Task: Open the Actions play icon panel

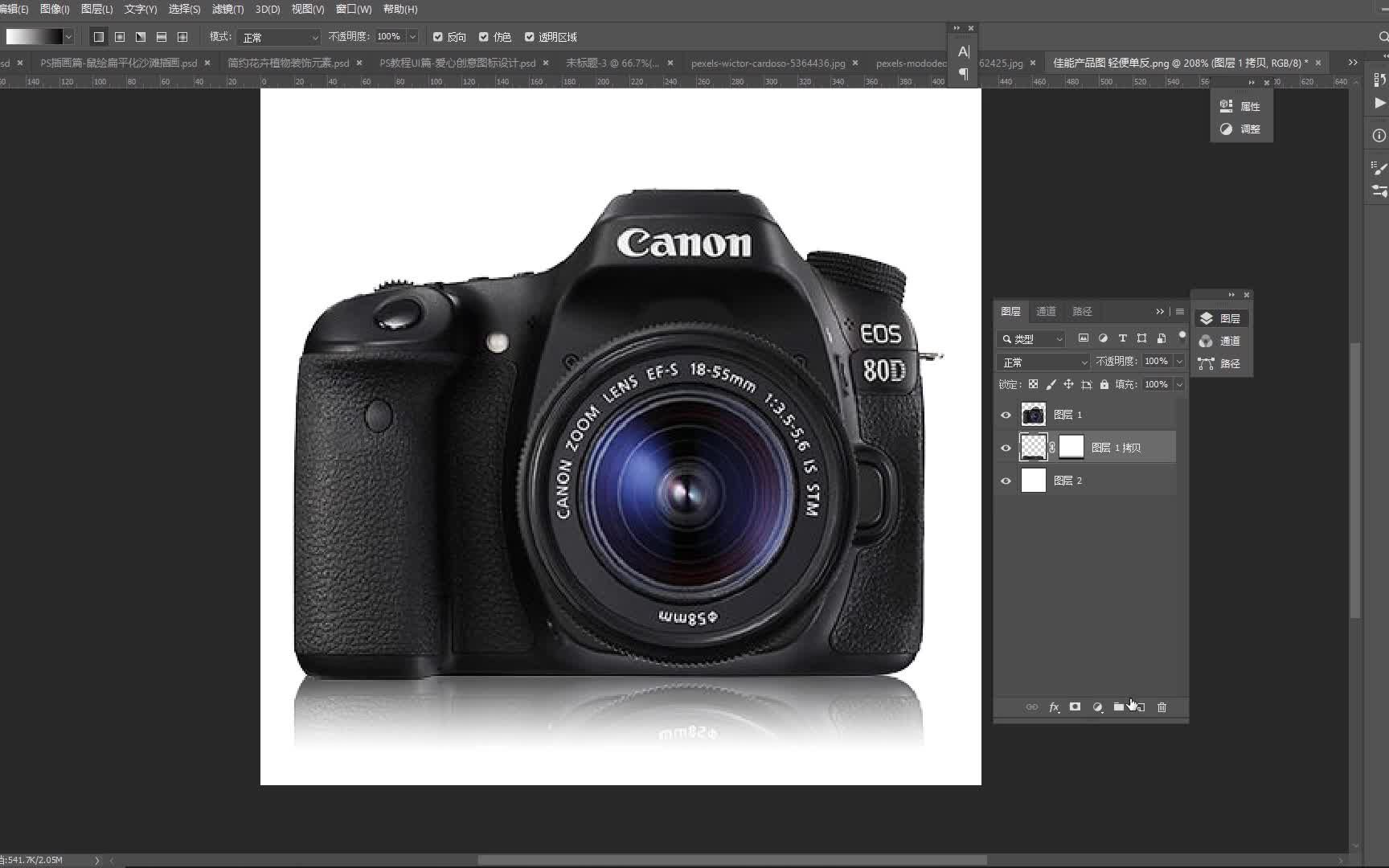Action: pyautogui.click(x=1379, y=103)
